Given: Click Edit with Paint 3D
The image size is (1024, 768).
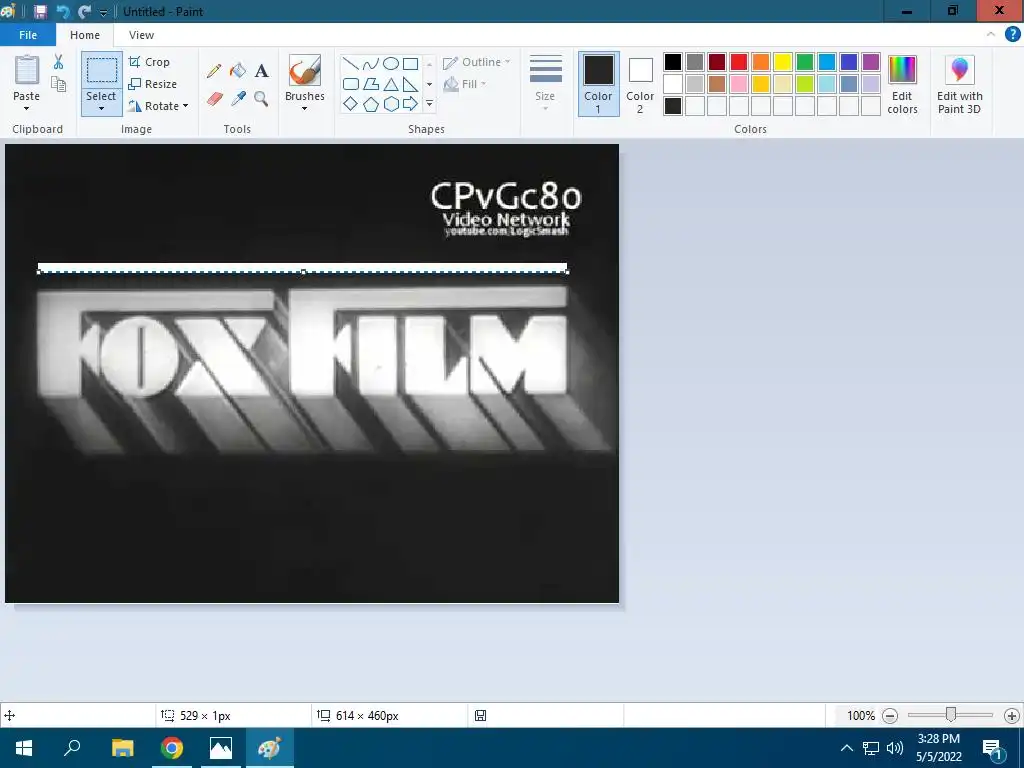Looking at the screenshot, I should 959,84.
